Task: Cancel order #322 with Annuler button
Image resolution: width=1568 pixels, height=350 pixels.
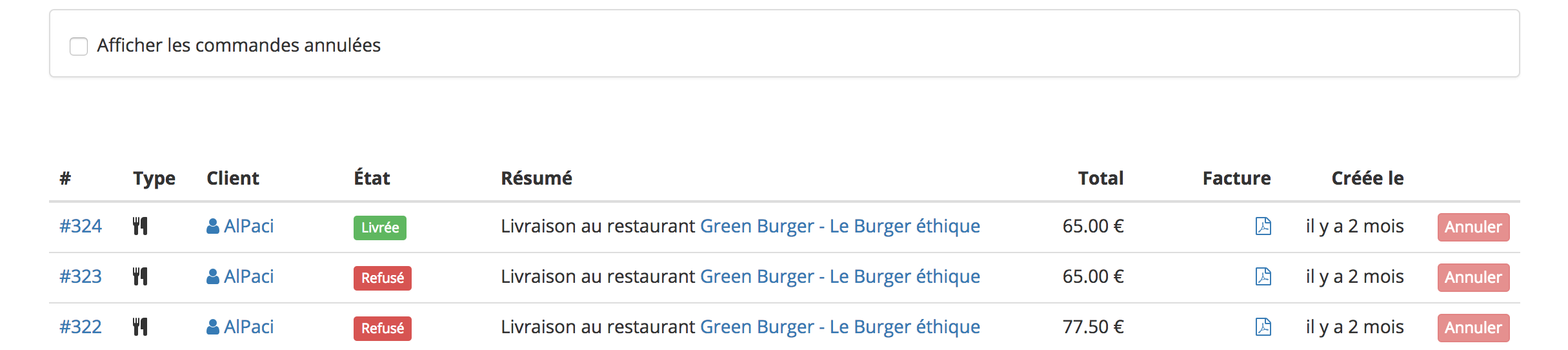Action: tap(1473, 328)
